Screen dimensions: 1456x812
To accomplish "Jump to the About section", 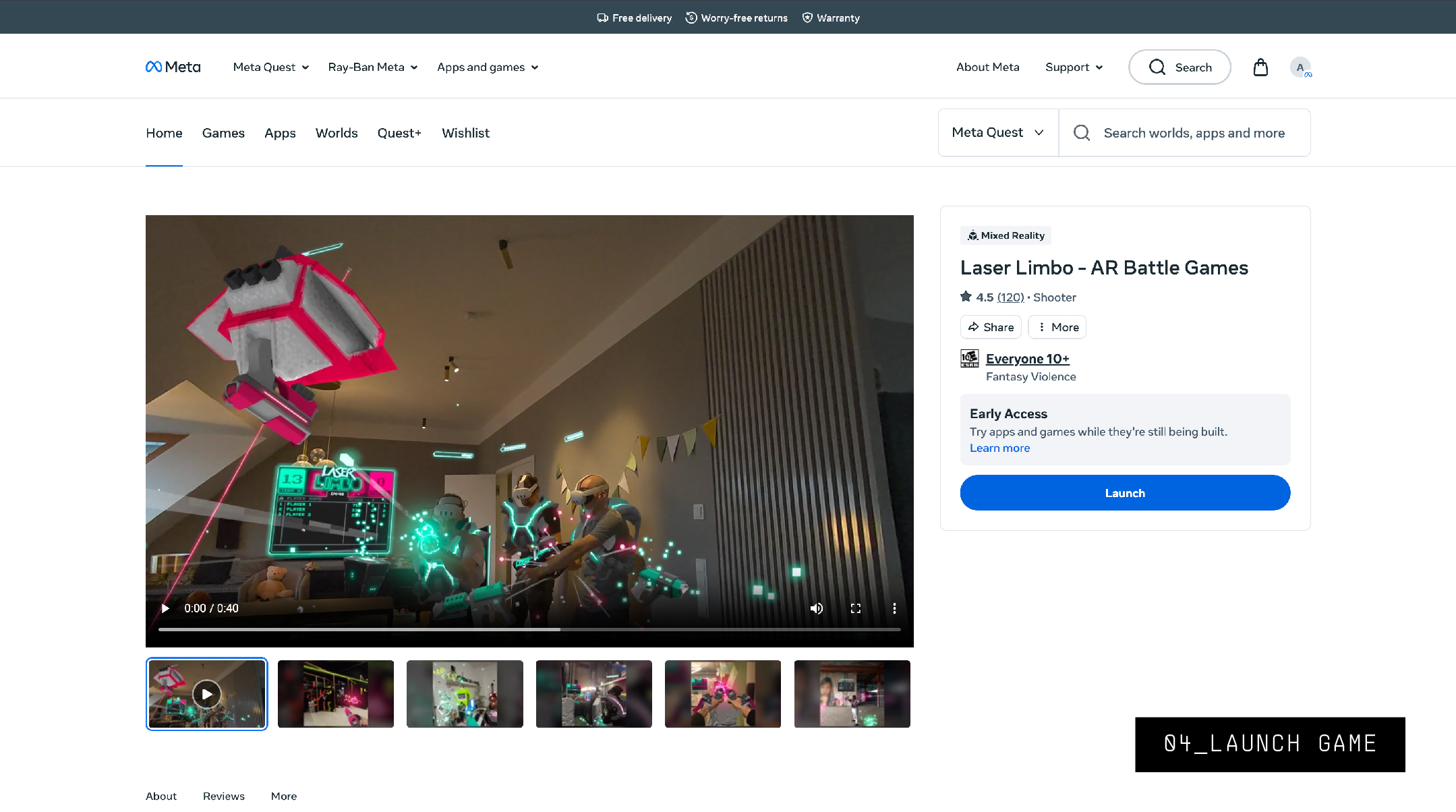I will (x=161, y=796).
